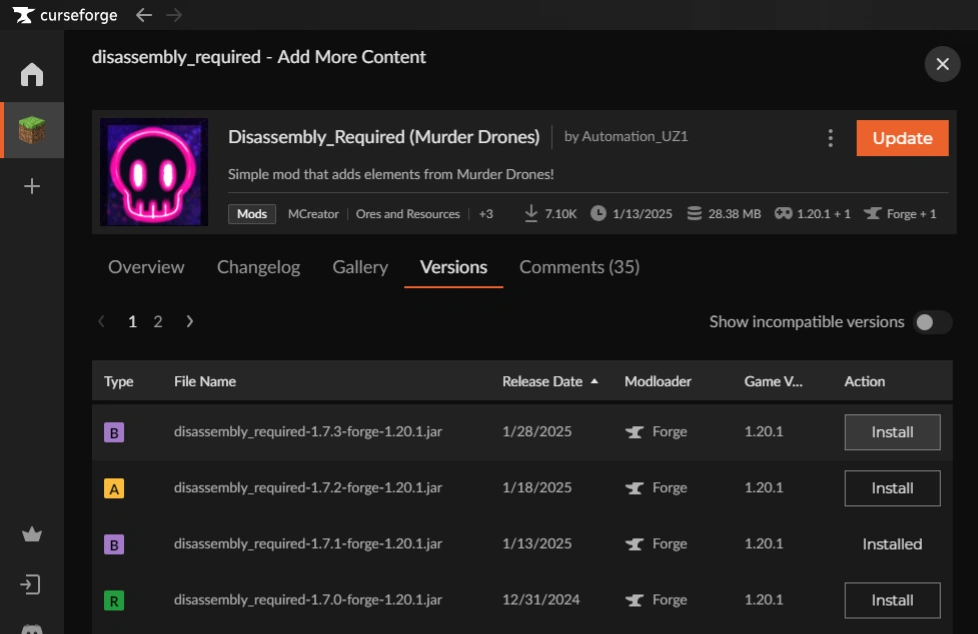Click release date 1/28/2025 cell
978x634 pixels.
537,431
